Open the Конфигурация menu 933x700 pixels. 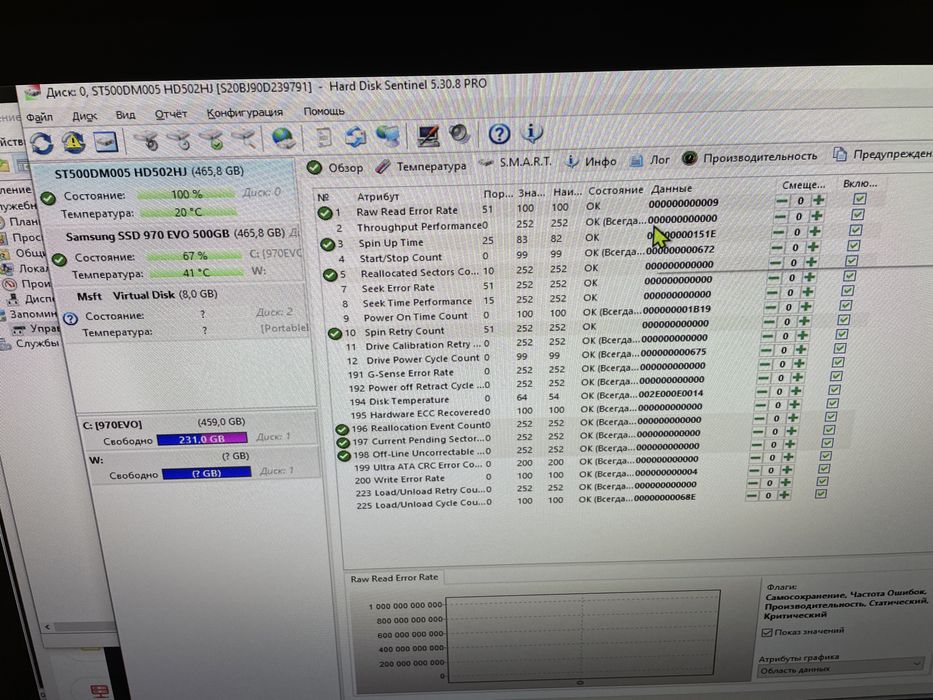tap(245, 112)
